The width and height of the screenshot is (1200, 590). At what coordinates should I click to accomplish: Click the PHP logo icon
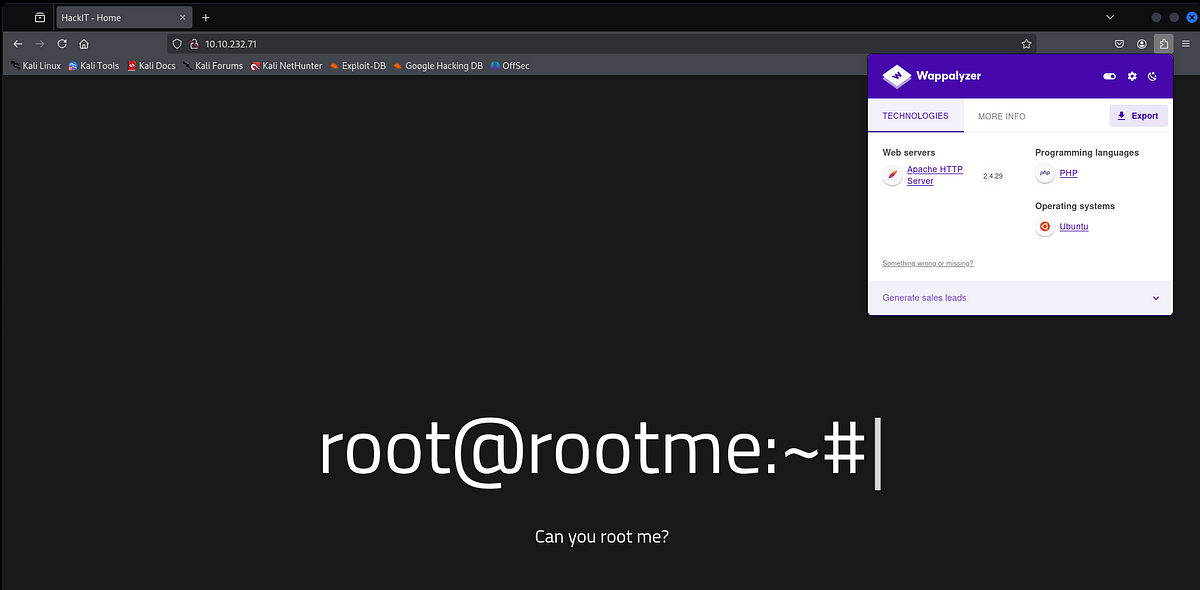(1045, 173)
